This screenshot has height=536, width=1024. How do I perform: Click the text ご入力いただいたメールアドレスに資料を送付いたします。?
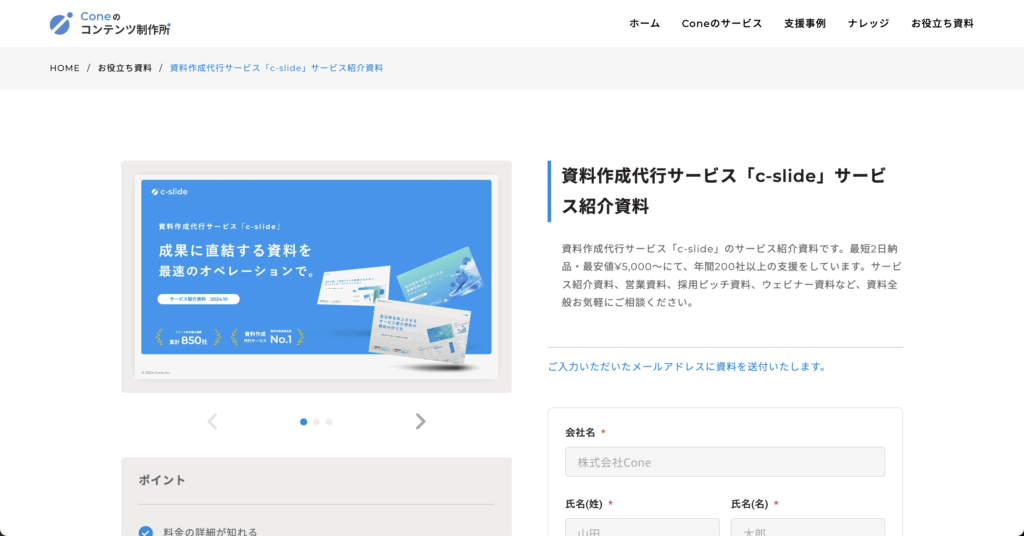pyautogui.click(x=688, y=367)
